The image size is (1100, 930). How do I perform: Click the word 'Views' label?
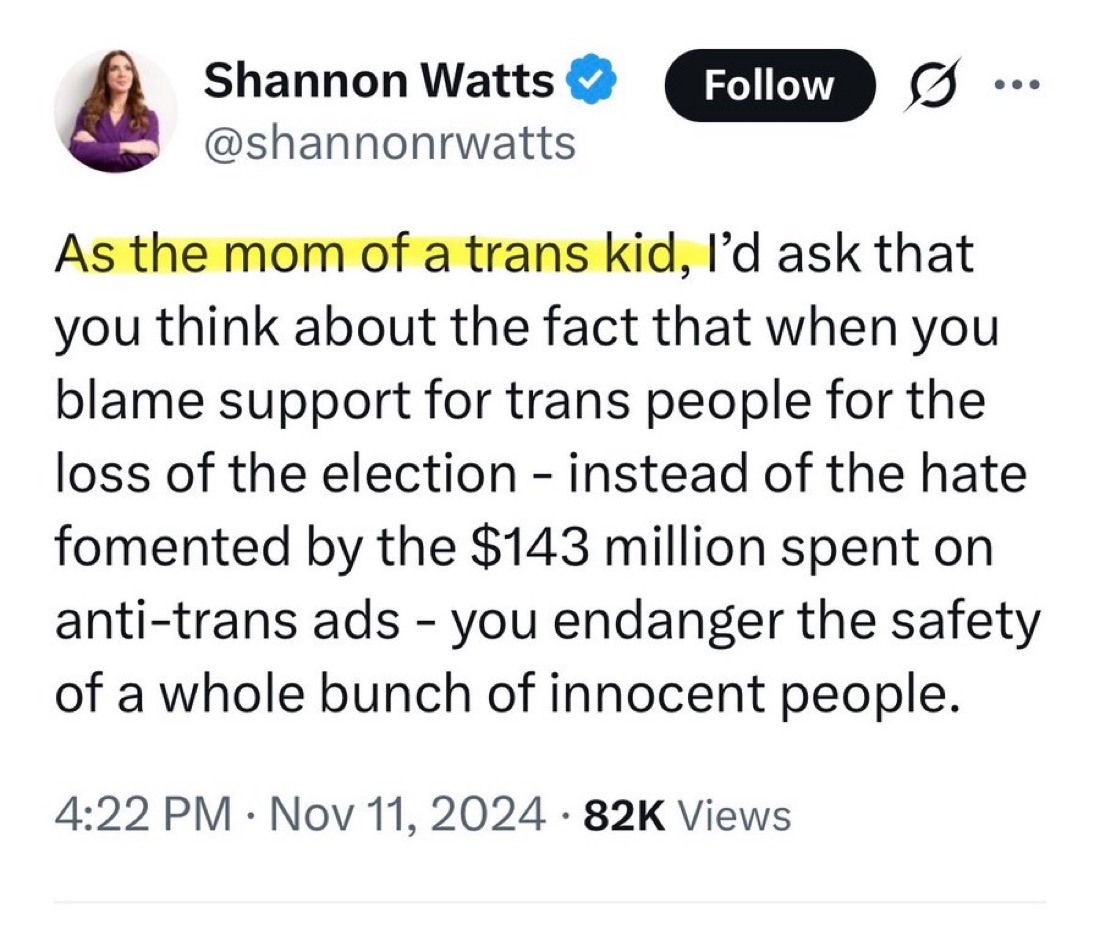click(x=735, y=816)
